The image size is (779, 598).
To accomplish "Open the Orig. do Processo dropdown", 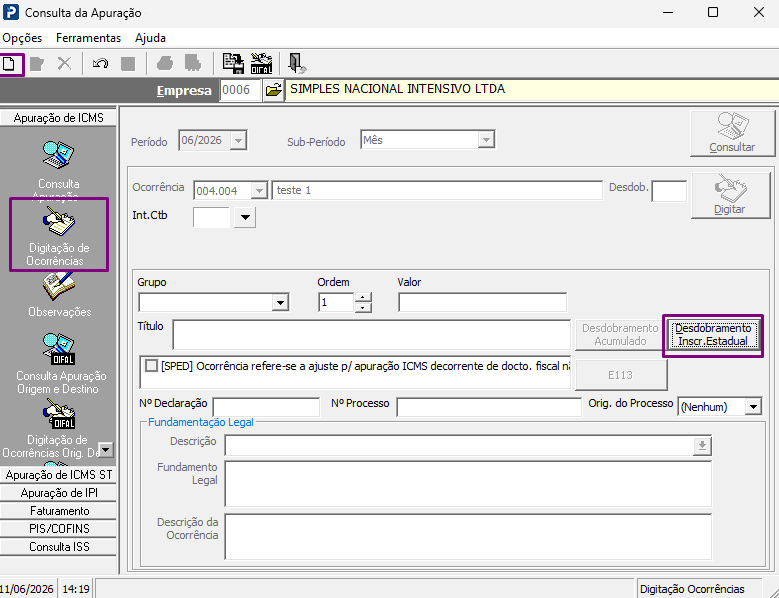I will coord(753,407).
